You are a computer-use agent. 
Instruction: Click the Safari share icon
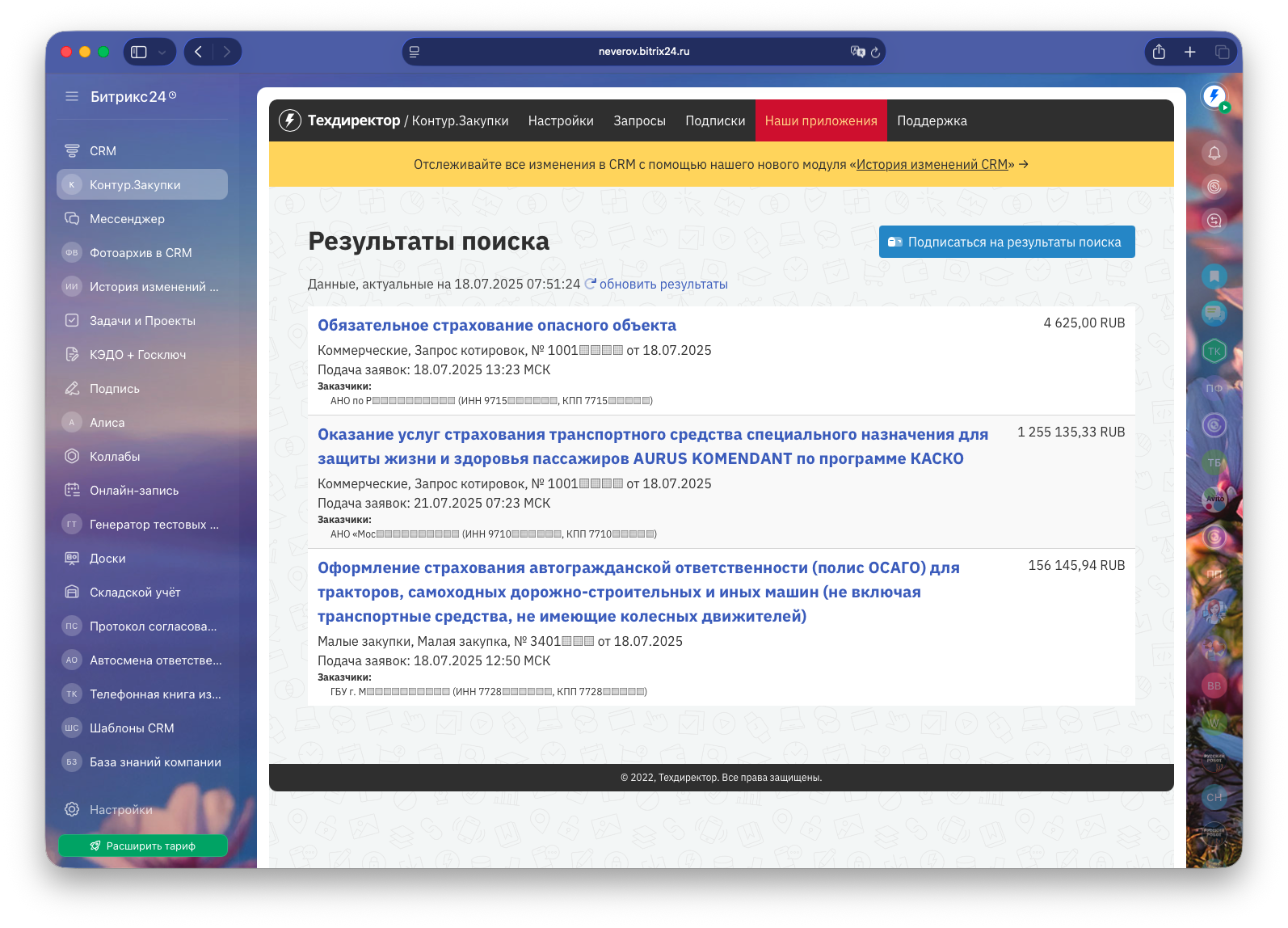point(1159,52)
